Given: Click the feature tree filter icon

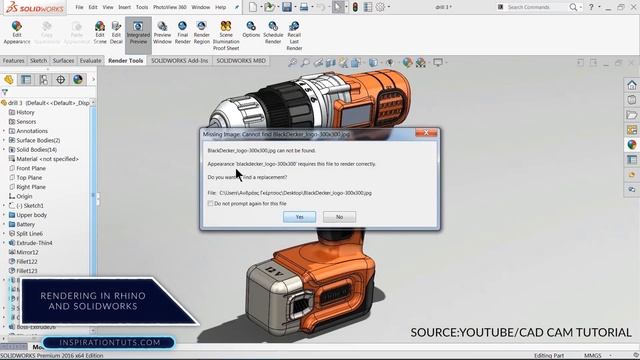Looking at the screenshot, I should point(5,93).
